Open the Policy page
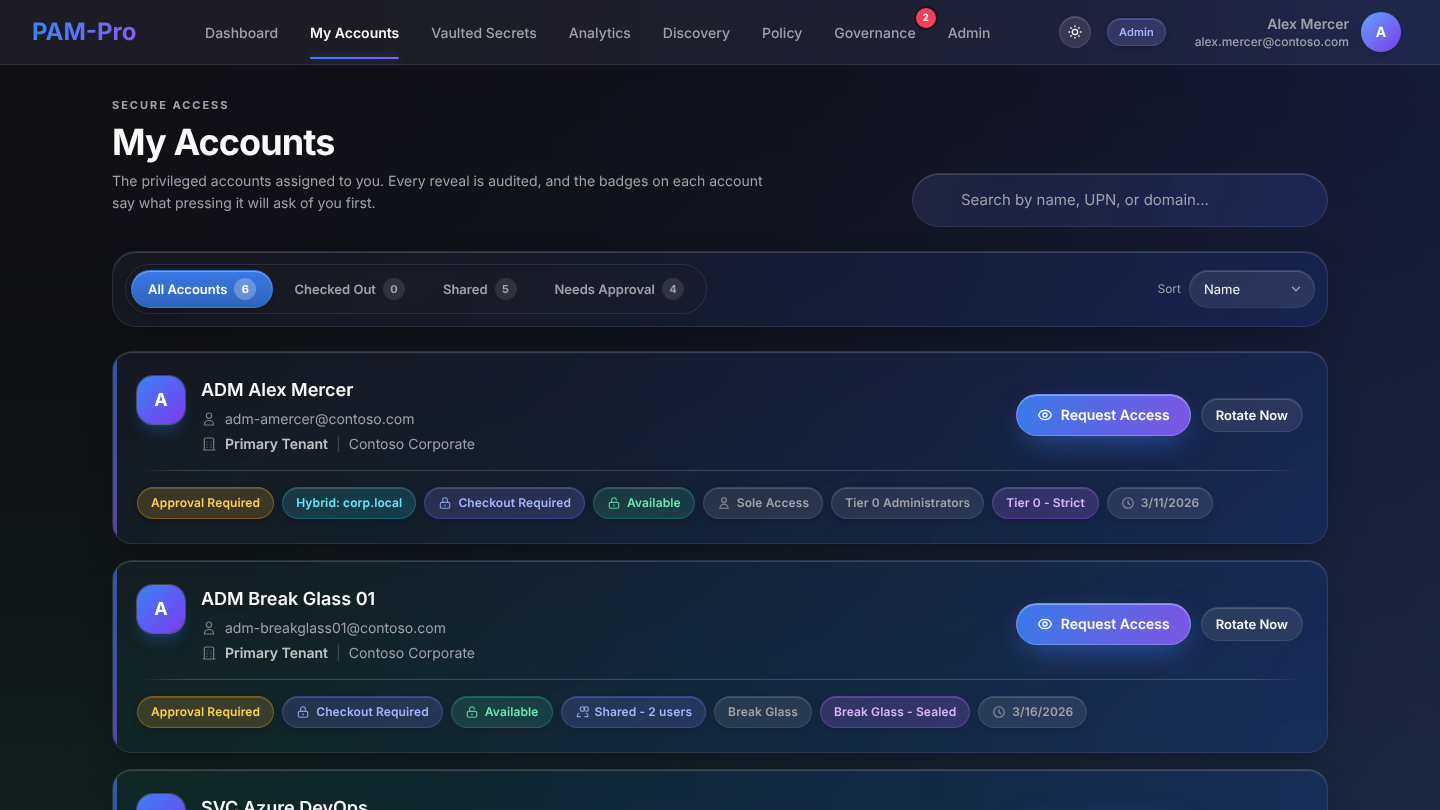This screenshot has height=810, width=1440. pyautogui.click(x=782, y=33)
